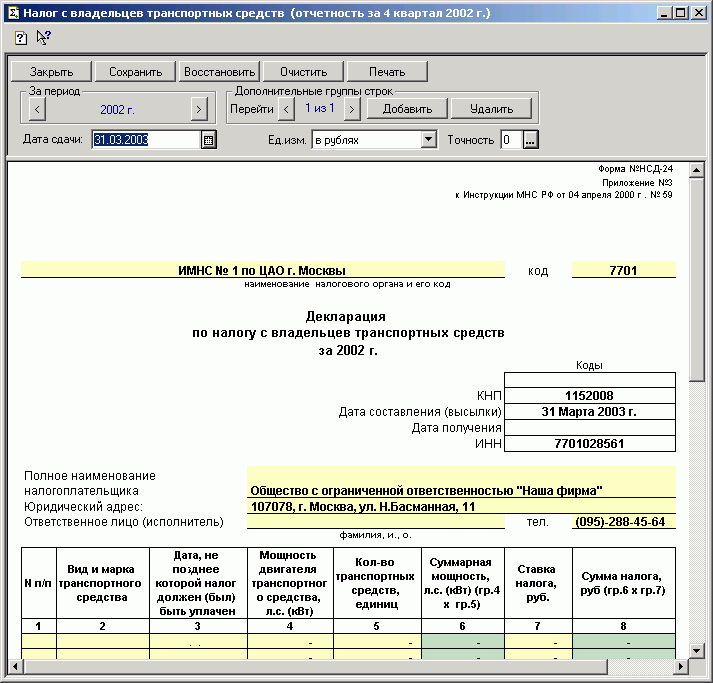Close the window with the title bar X

point(698,13)
